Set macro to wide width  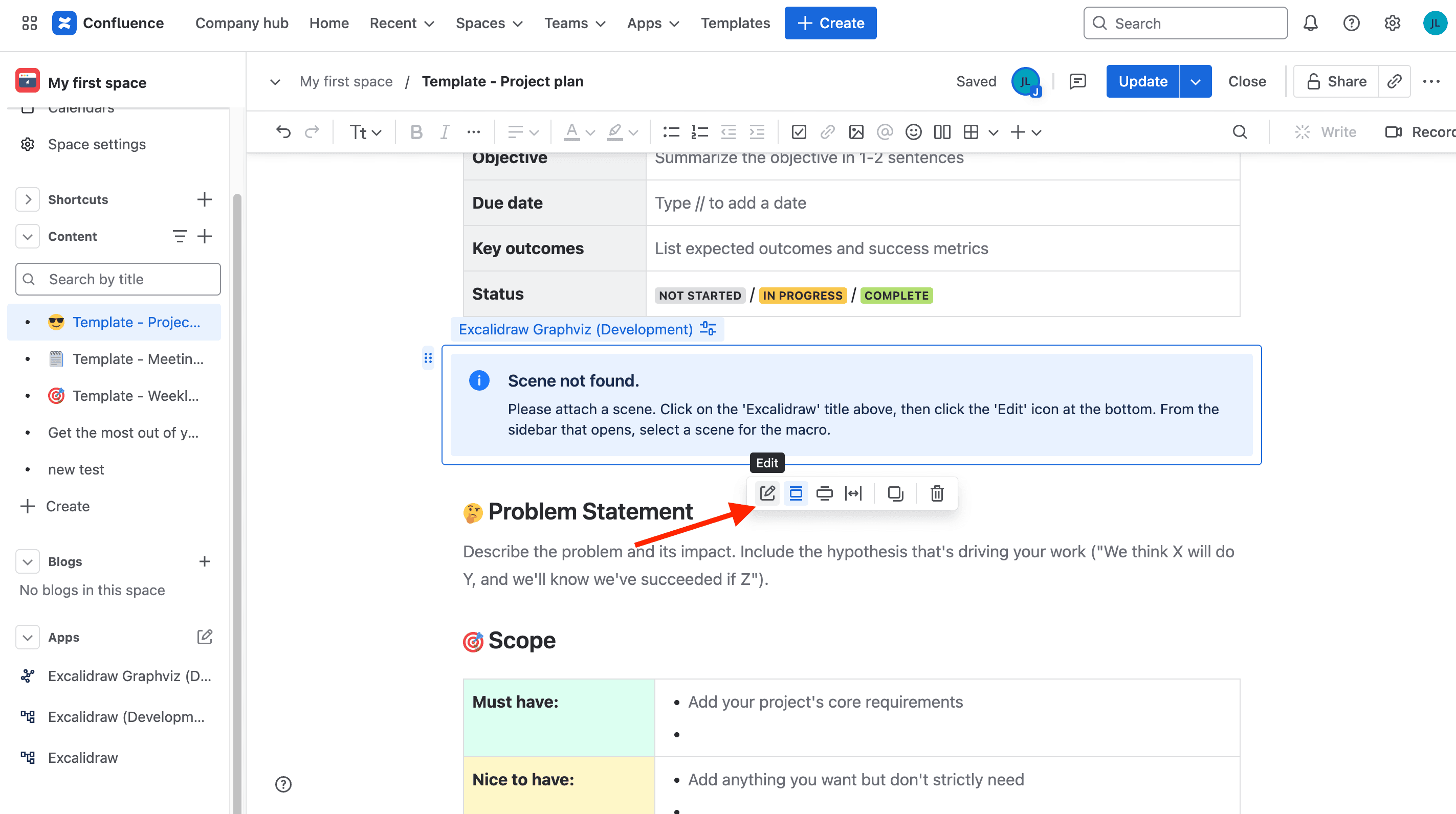click(x=825, y=493)
